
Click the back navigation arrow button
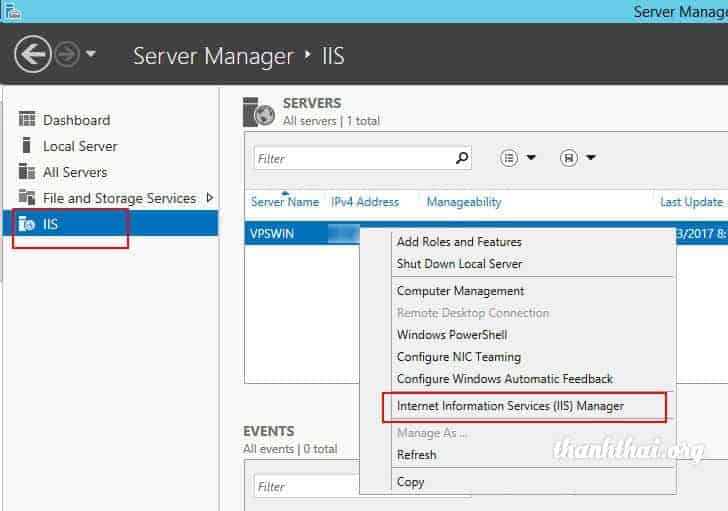[x=33, y=54]
